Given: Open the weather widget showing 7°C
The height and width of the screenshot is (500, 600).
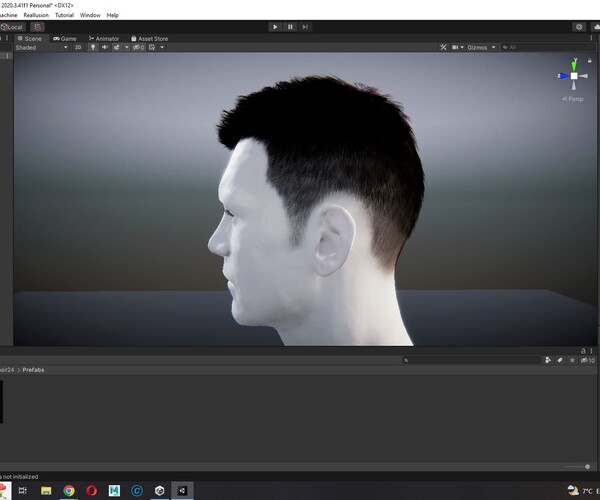Looking at the screenshot, I should pos(583,490).
